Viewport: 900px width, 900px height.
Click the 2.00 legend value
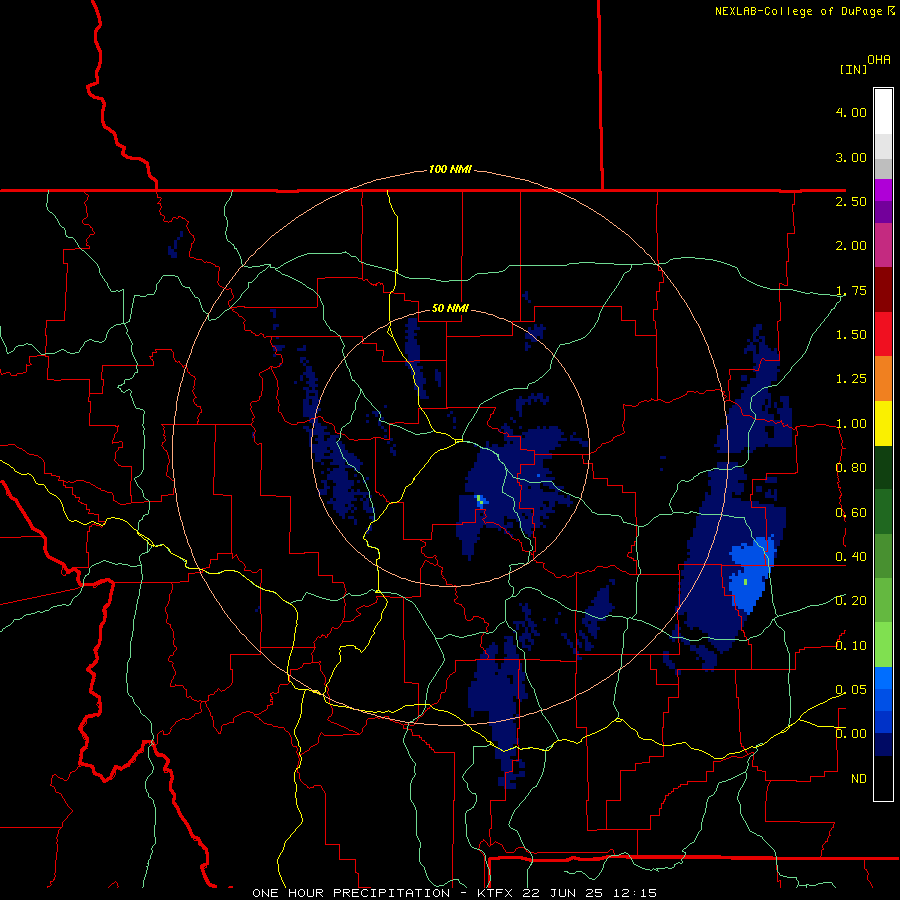click(x=851, y=246)
